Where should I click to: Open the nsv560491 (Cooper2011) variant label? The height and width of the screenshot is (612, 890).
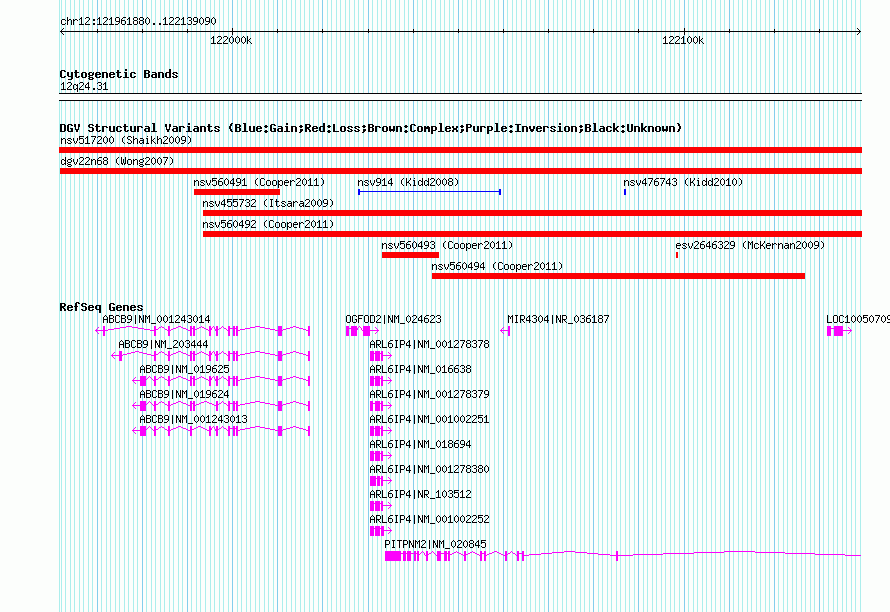tap(259, 182)
